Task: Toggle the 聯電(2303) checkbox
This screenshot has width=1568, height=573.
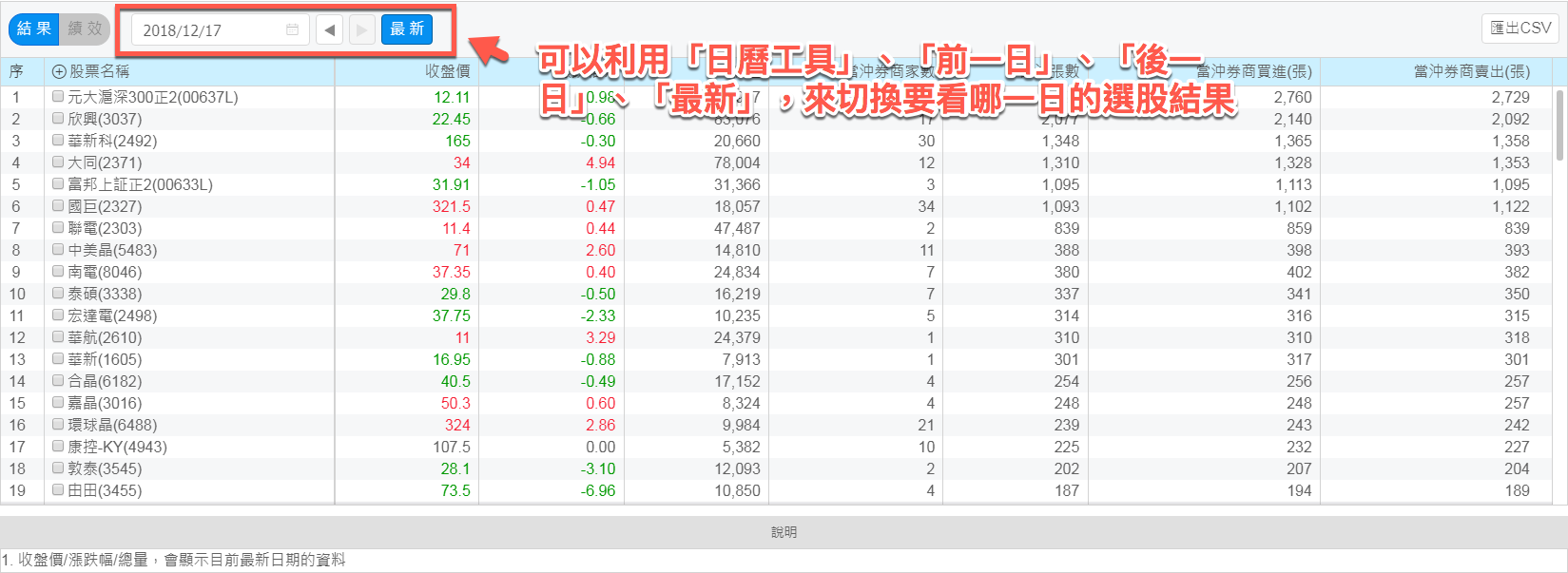Action: click(x=58, y=228)
